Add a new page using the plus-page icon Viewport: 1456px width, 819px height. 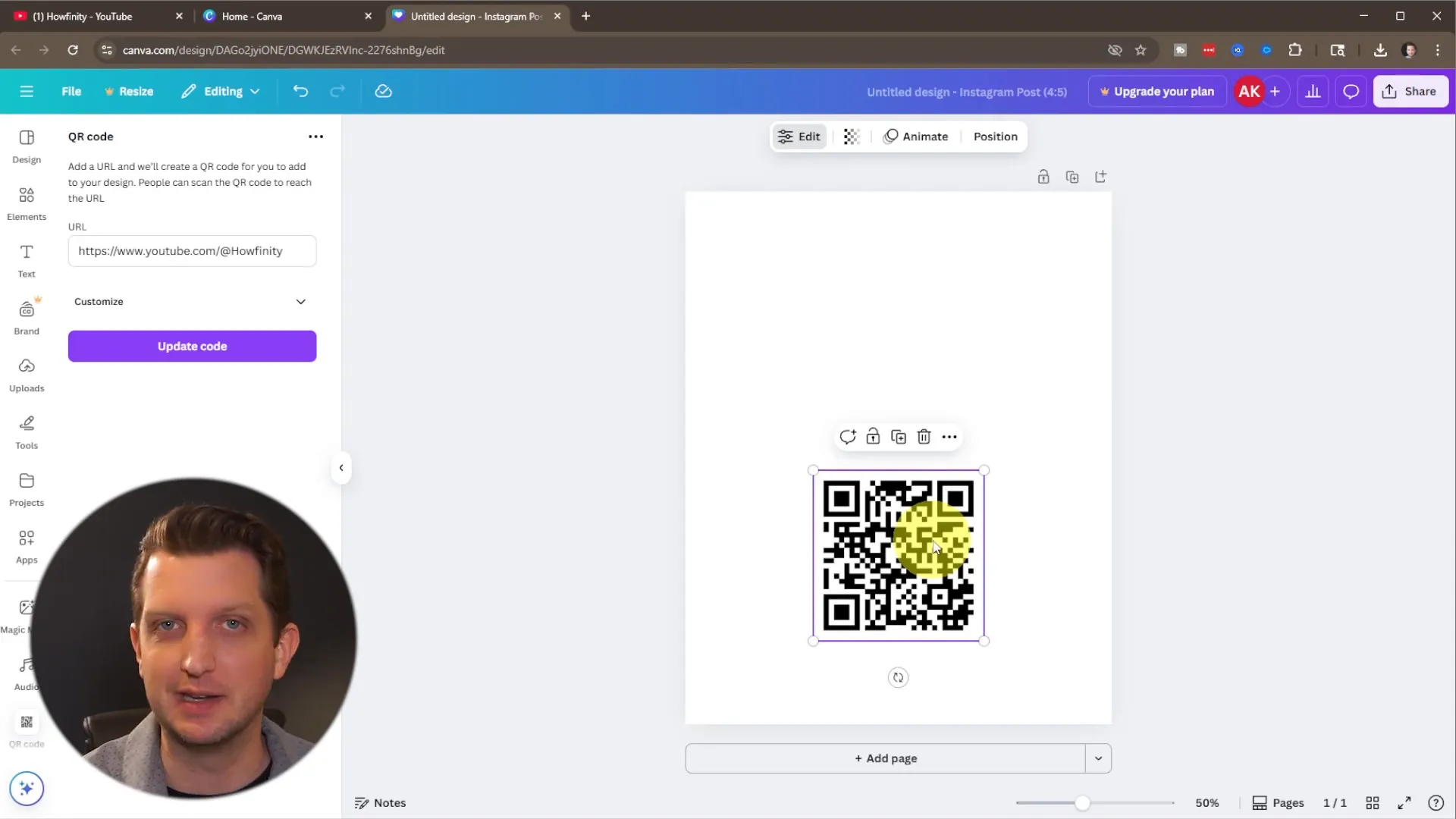point(1101,177)
